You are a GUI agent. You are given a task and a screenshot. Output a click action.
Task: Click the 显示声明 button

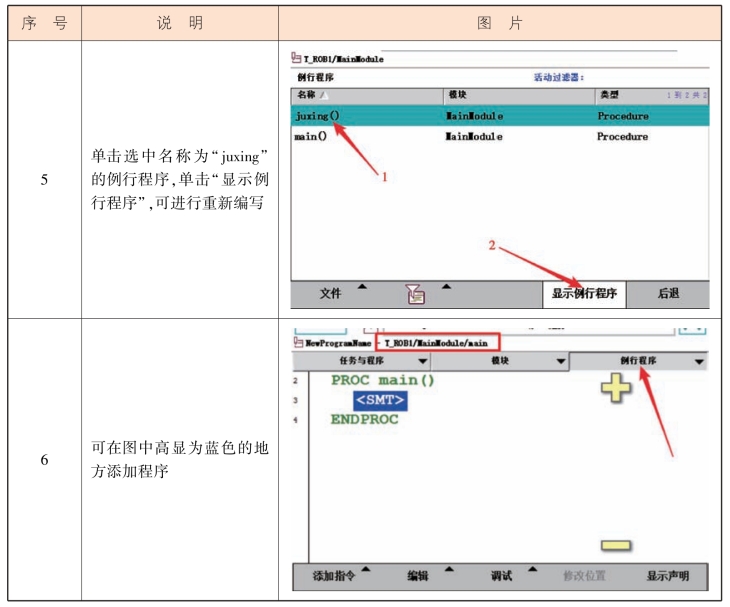click(x=668, y=576)
